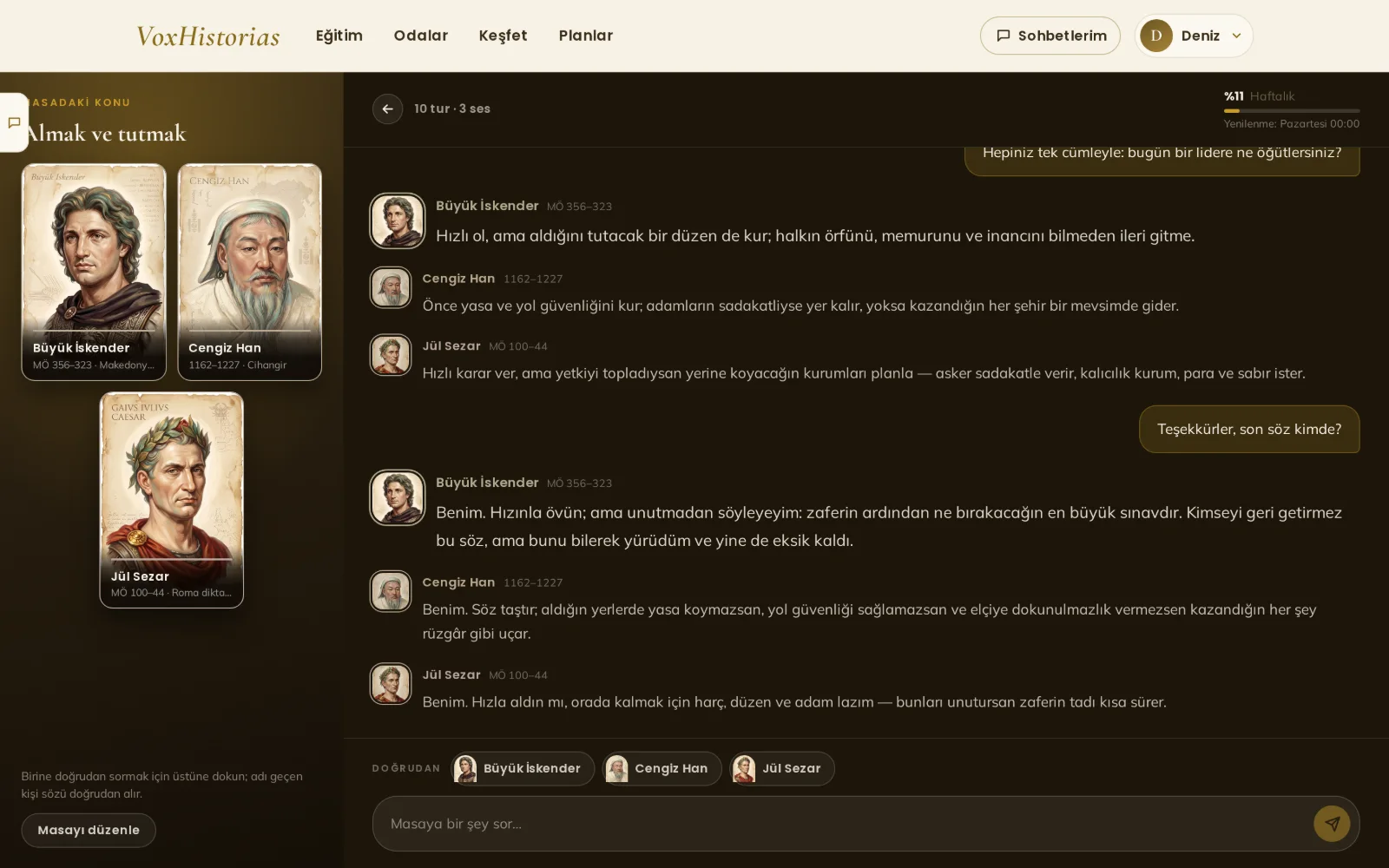
Task: Click the 'Teşekkürler, son söz kimde?' message bubble
Action: [1249, 429]
